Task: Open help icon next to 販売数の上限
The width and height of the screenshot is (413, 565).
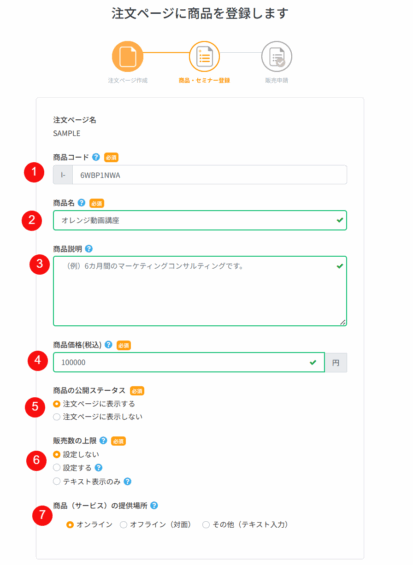Action: (x=103, y=440)
